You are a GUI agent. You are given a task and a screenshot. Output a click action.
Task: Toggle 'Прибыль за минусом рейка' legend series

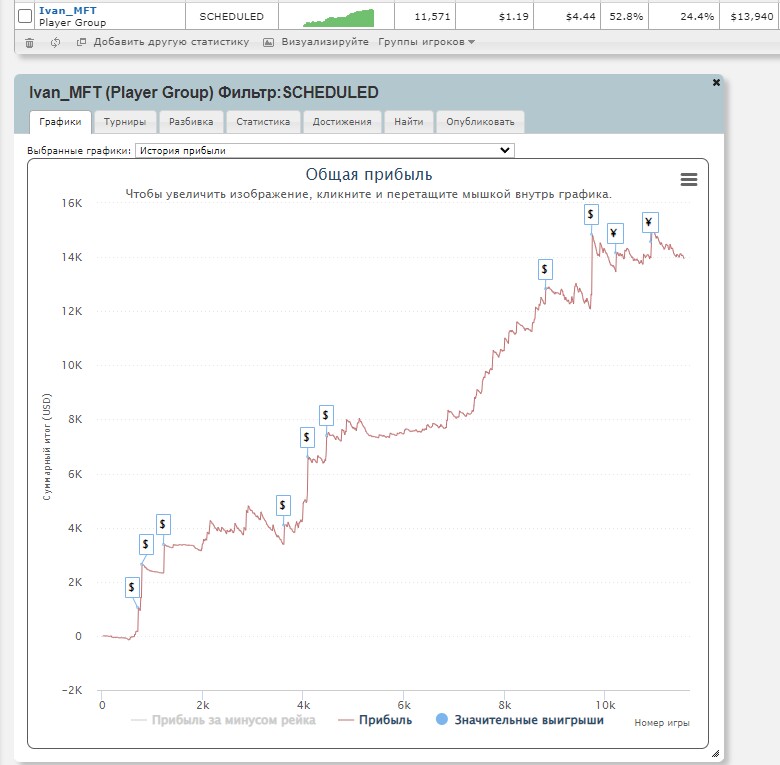[223, 720]
